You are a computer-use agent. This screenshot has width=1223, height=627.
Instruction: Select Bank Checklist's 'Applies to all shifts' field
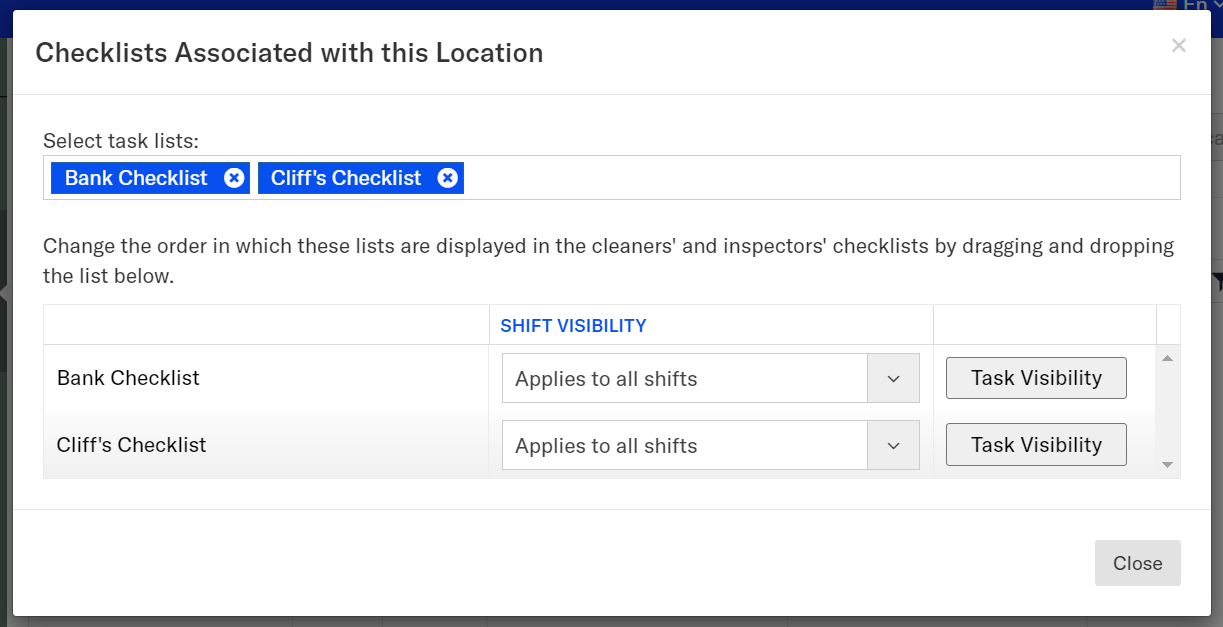point(684,379)
